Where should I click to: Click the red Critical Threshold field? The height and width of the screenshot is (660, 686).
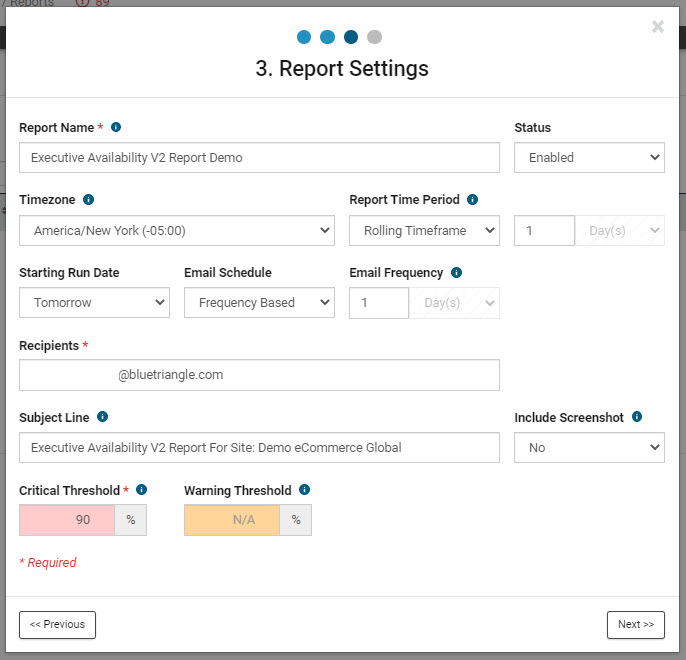[x=67, y=520]
